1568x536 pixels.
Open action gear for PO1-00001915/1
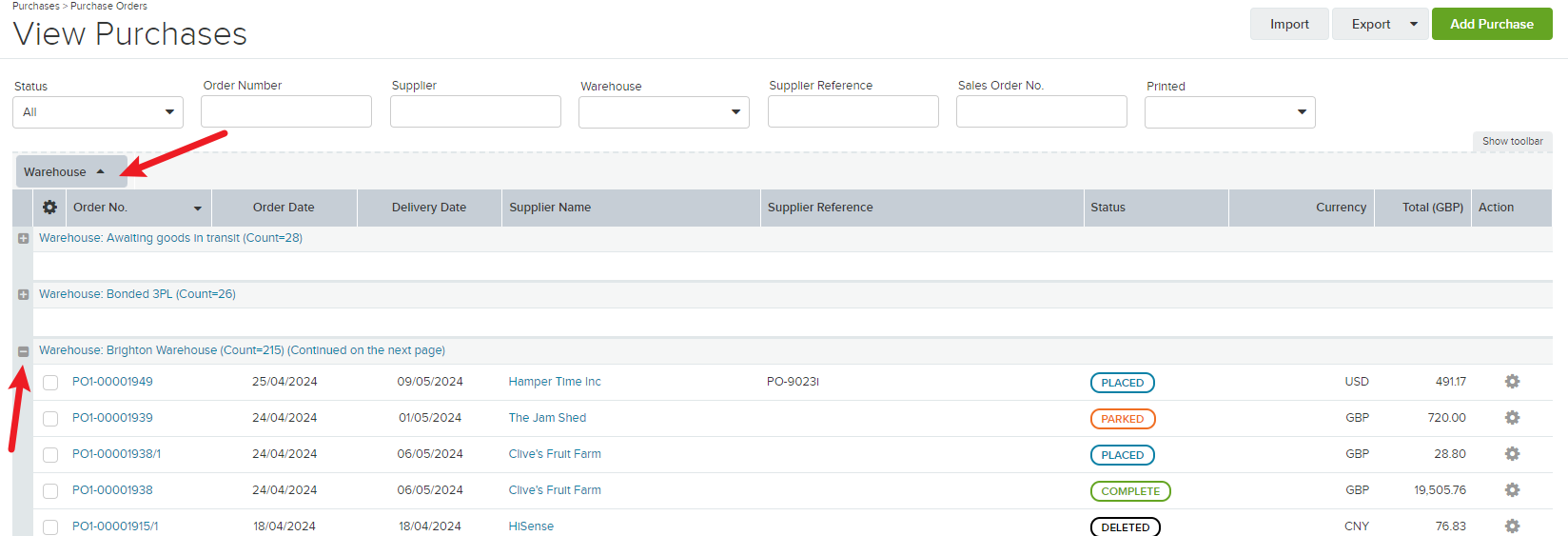coord(1512,526)
